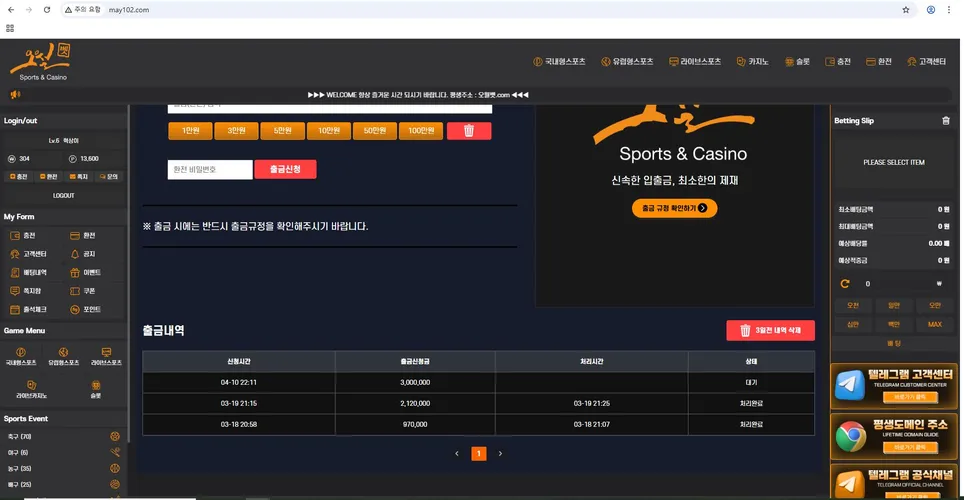Open 라이브스포츠 in the top navigation
964x500 pixels.
click(x=695, y=62)
